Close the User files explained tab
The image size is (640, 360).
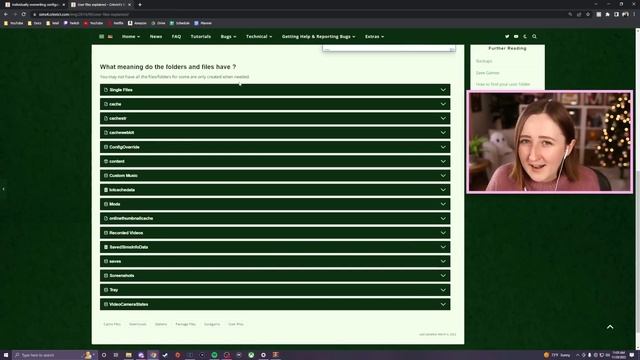129,4
